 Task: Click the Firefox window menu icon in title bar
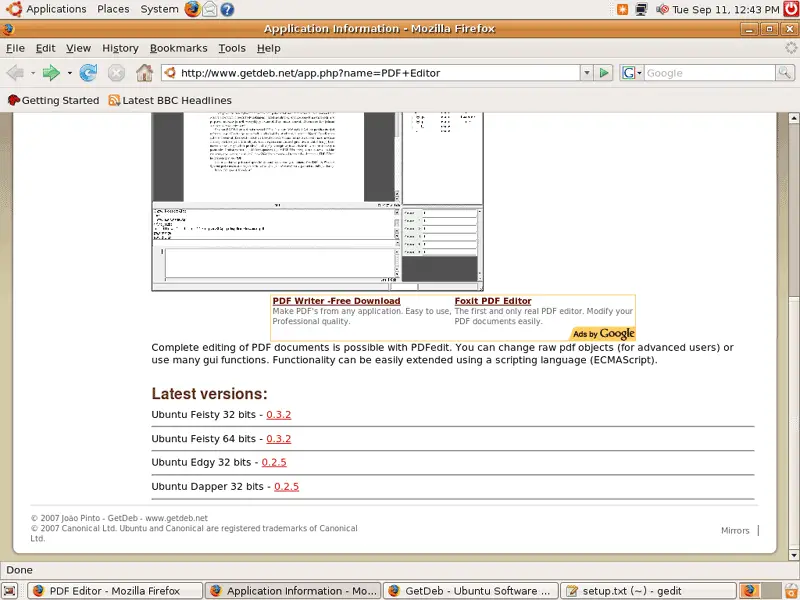click(8, 29)
